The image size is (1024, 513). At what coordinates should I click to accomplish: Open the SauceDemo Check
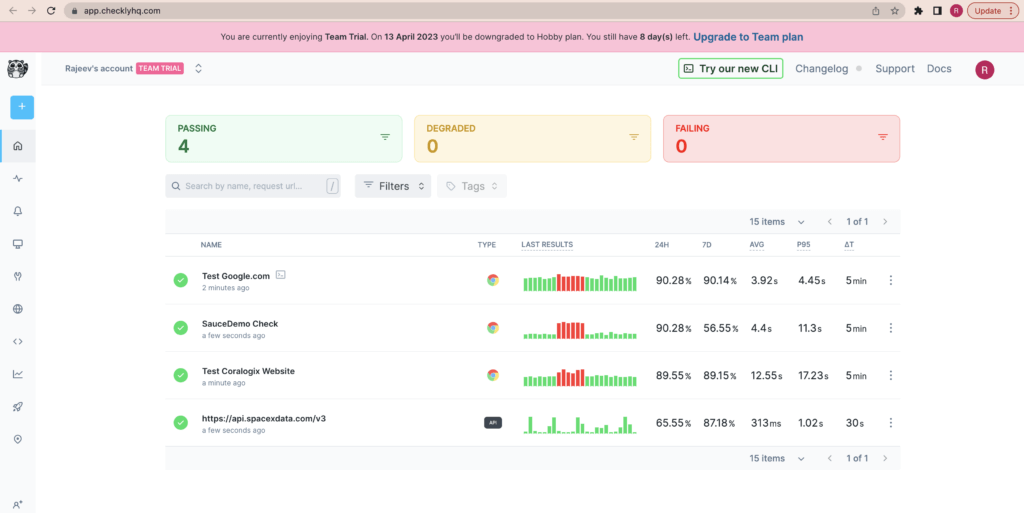[x=240, y=324]
